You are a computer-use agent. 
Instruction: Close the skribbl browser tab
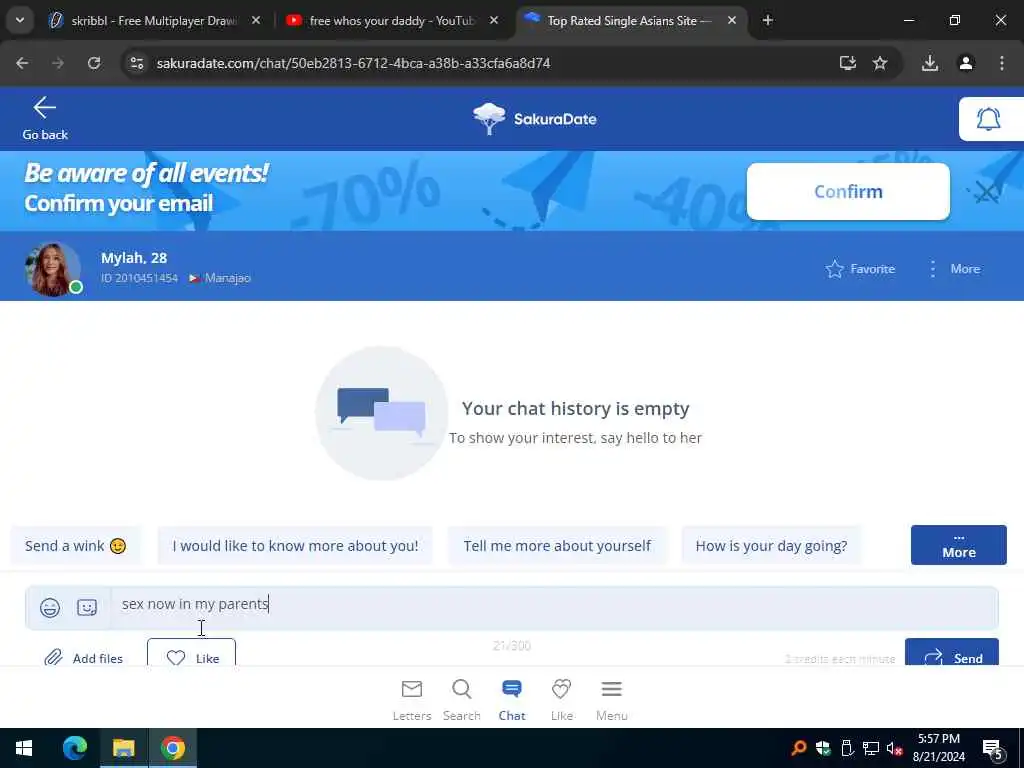coord(256,21)
